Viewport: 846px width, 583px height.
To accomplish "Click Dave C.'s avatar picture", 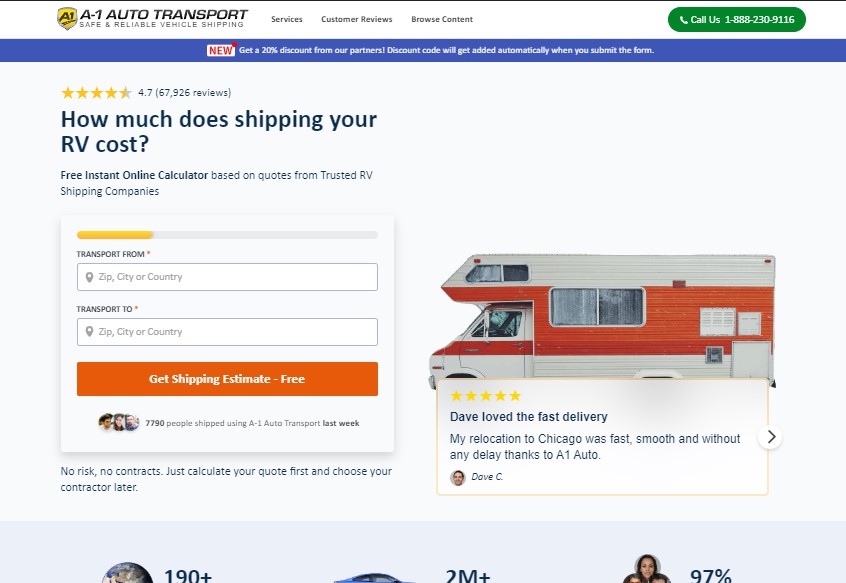I will pyautogui.click(x=458, y=477).
